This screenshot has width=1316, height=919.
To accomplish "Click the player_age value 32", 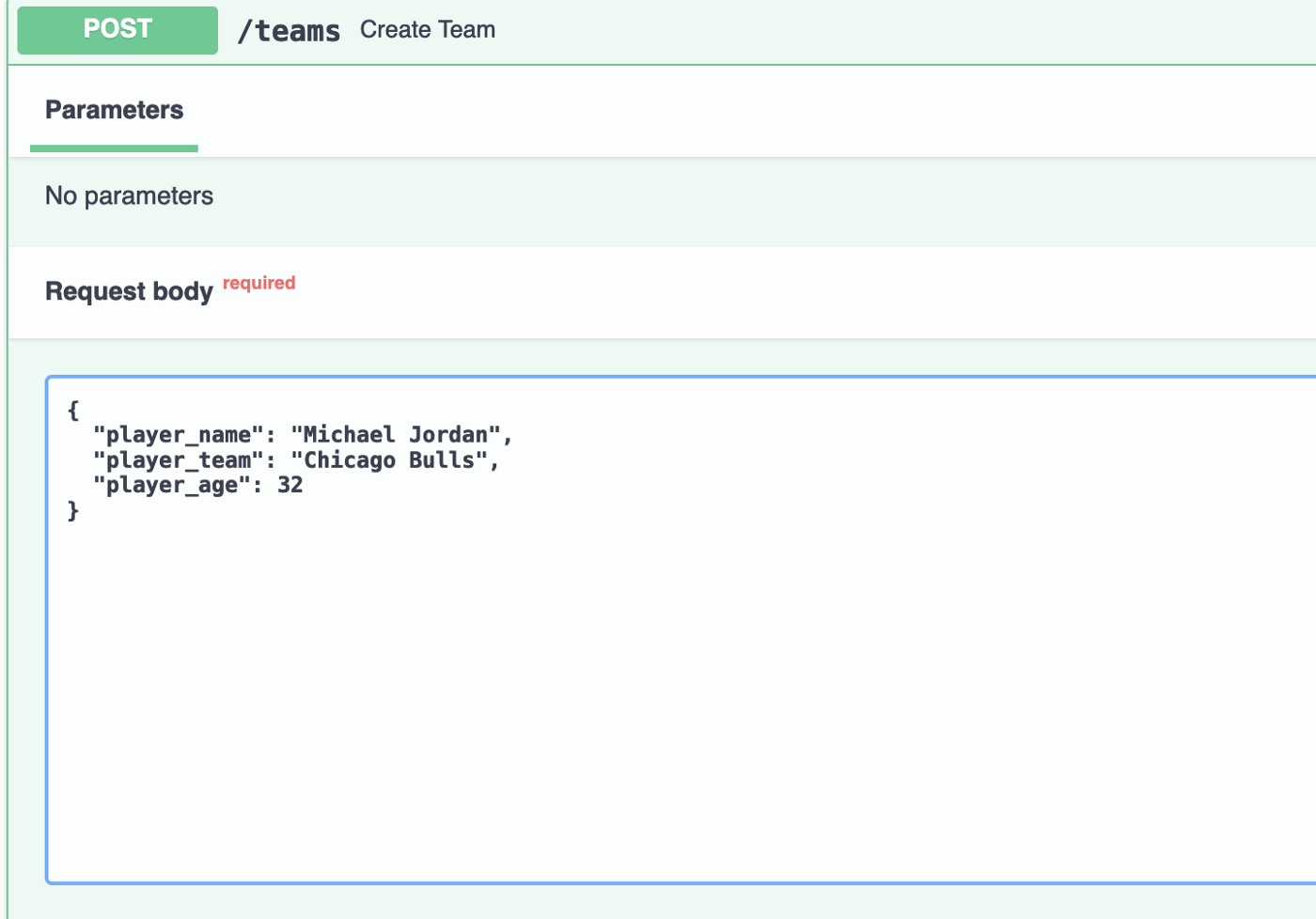I will point(290,486).
